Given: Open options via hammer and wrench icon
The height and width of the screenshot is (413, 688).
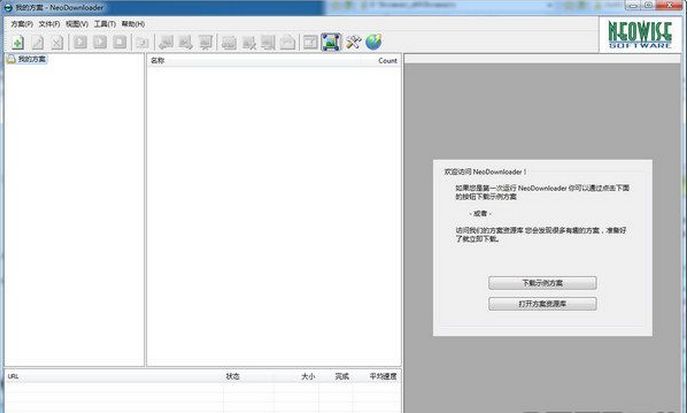Looking at the screenshot, I should [353, 42].
